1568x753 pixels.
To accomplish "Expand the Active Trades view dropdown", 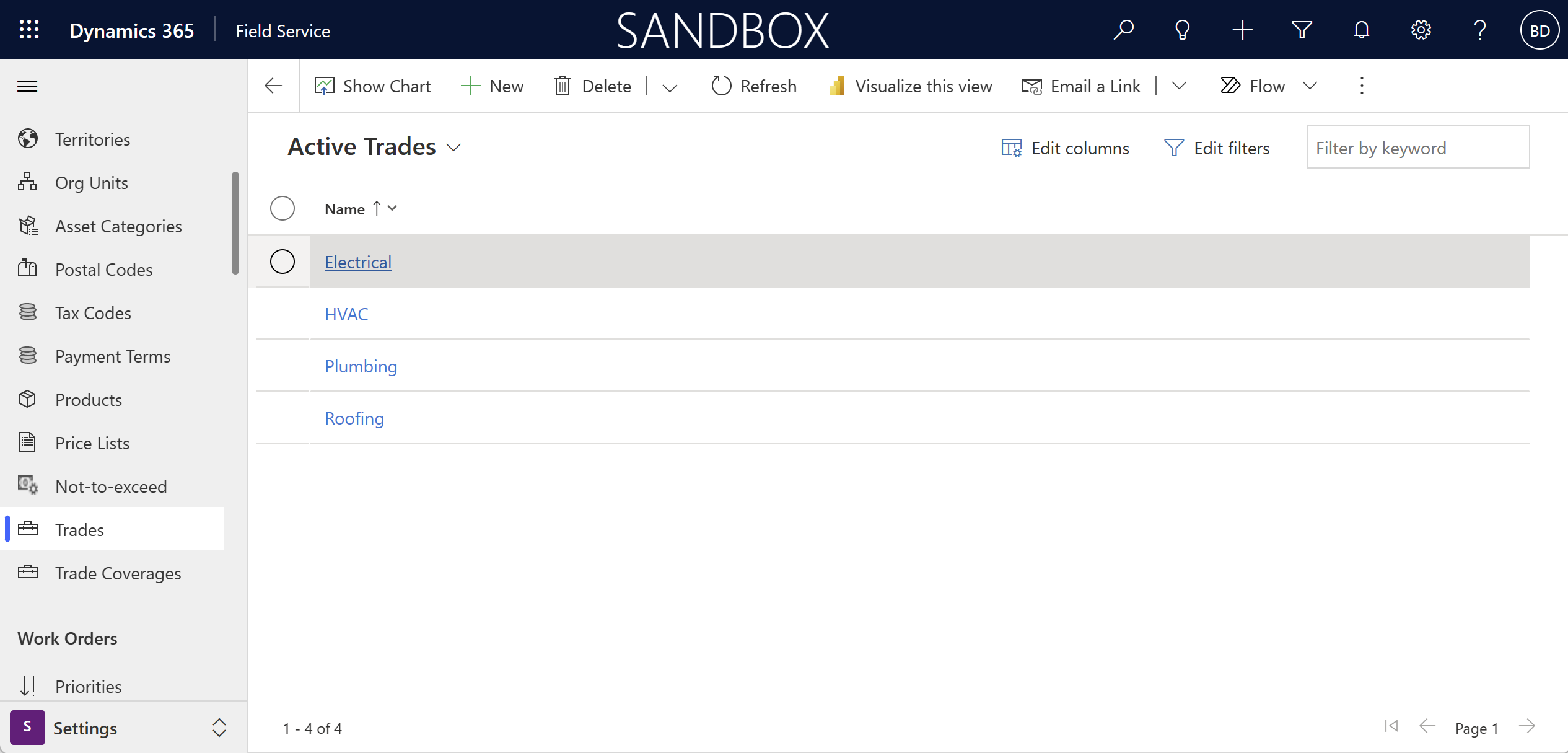I will (455, 147).
